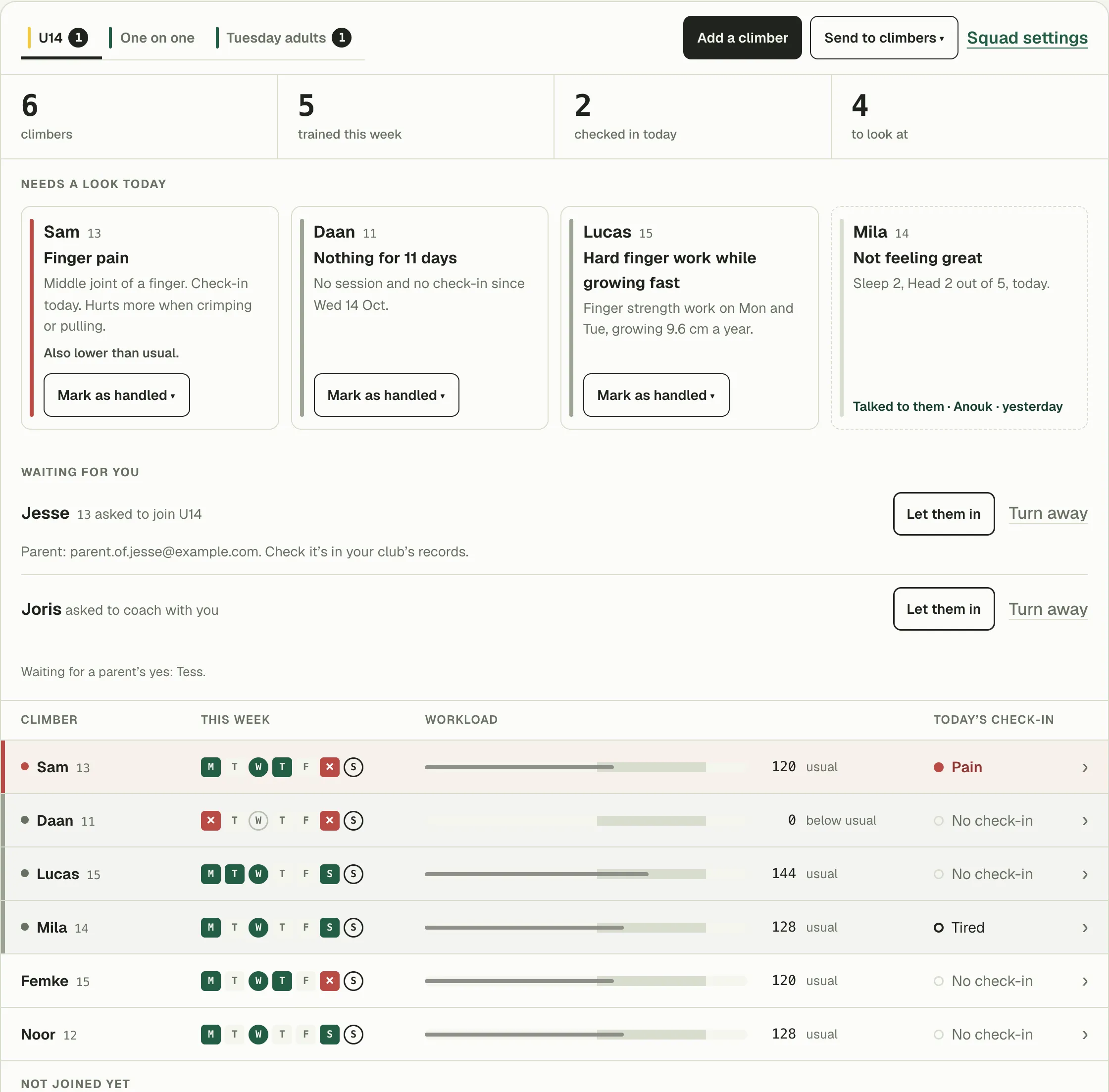Image resolution: width=1109 pixels, height=1092 pixels.
Task: Click Lucas's green Saturday session icon
Action: 329,874
